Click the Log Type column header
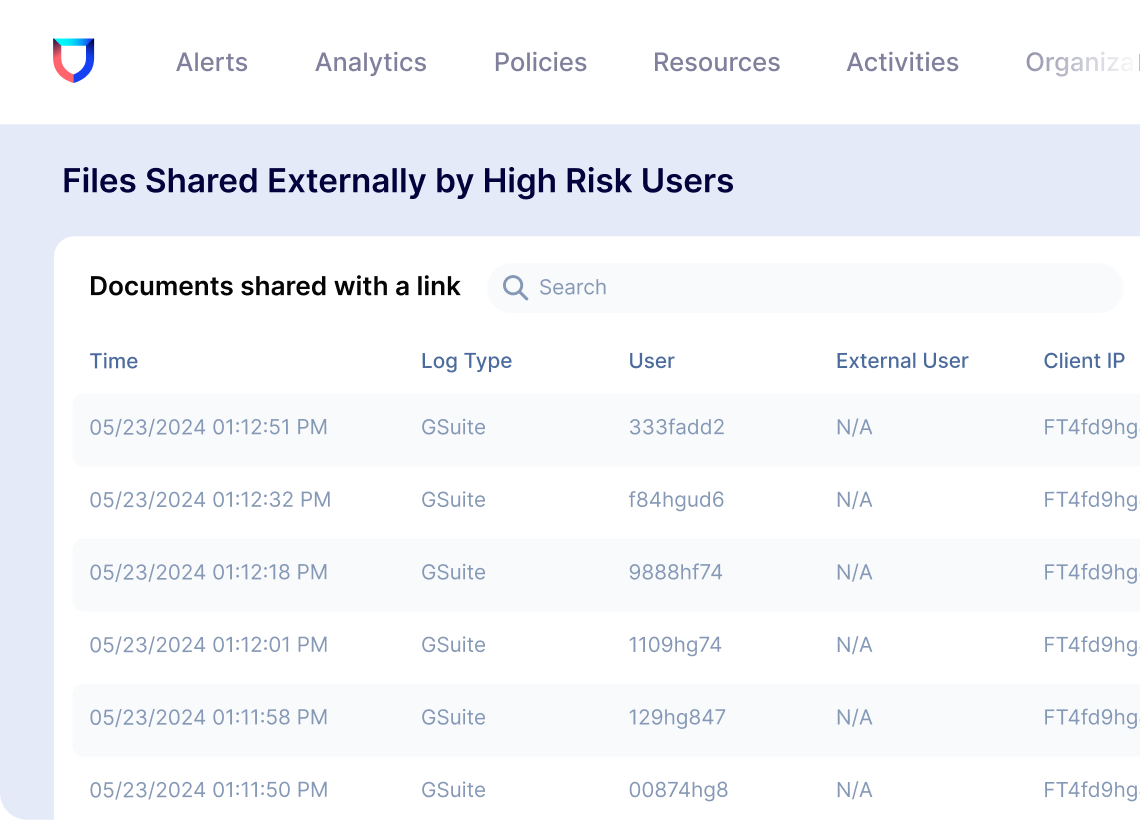The image size is (1140, 820). coord(466,361)
